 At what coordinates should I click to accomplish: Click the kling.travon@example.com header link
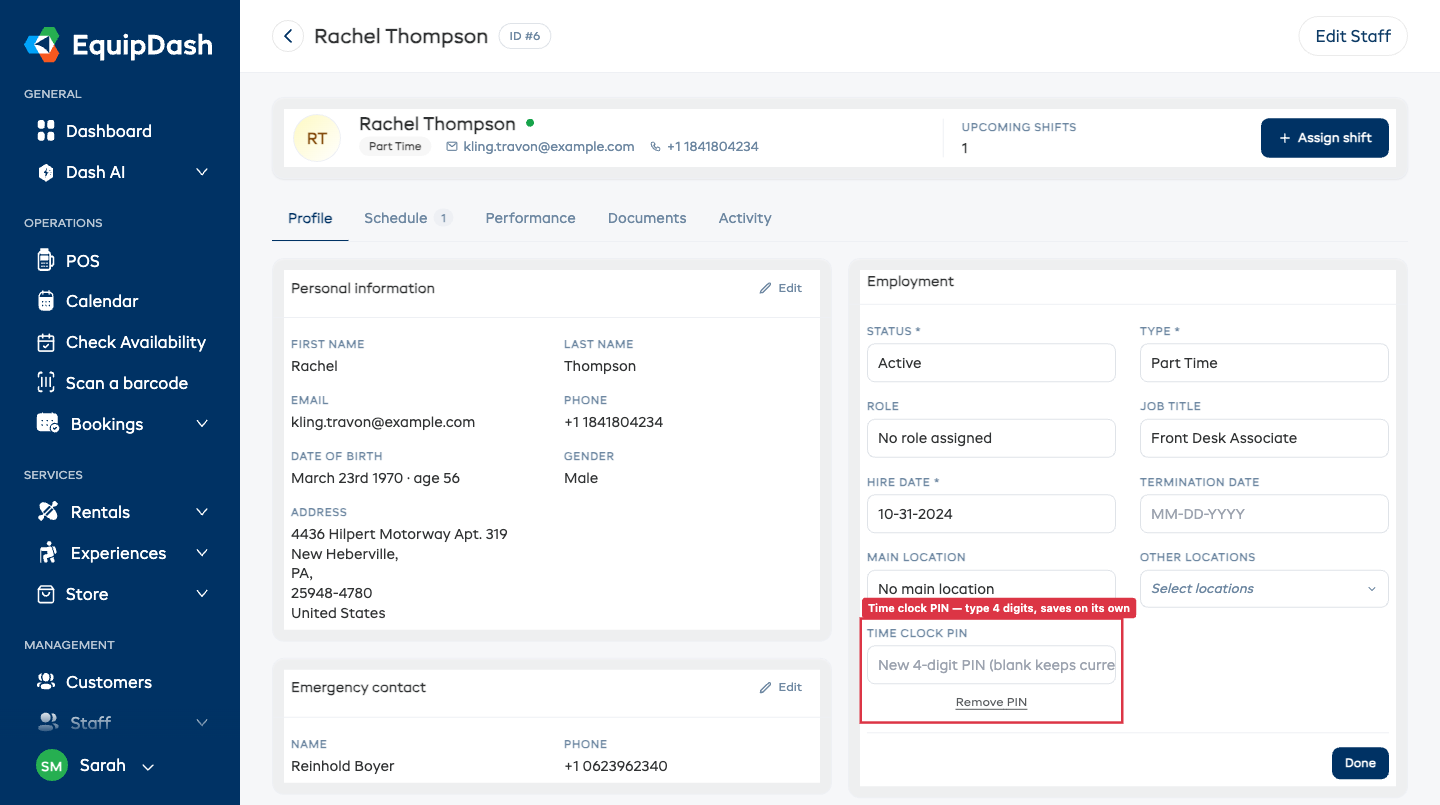click(x=549, y=147)
